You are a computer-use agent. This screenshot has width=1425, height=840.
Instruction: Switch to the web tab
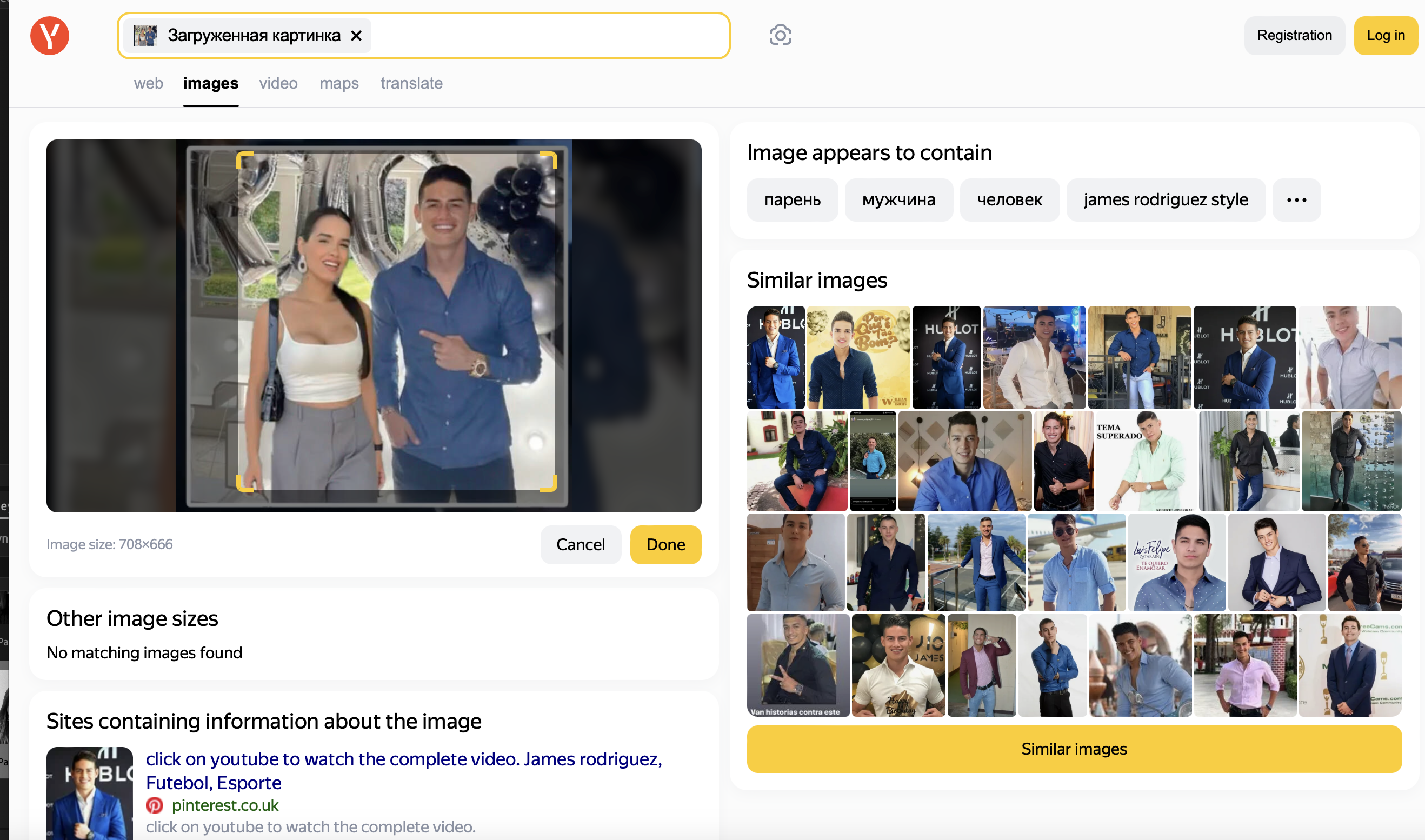[148, 83]
